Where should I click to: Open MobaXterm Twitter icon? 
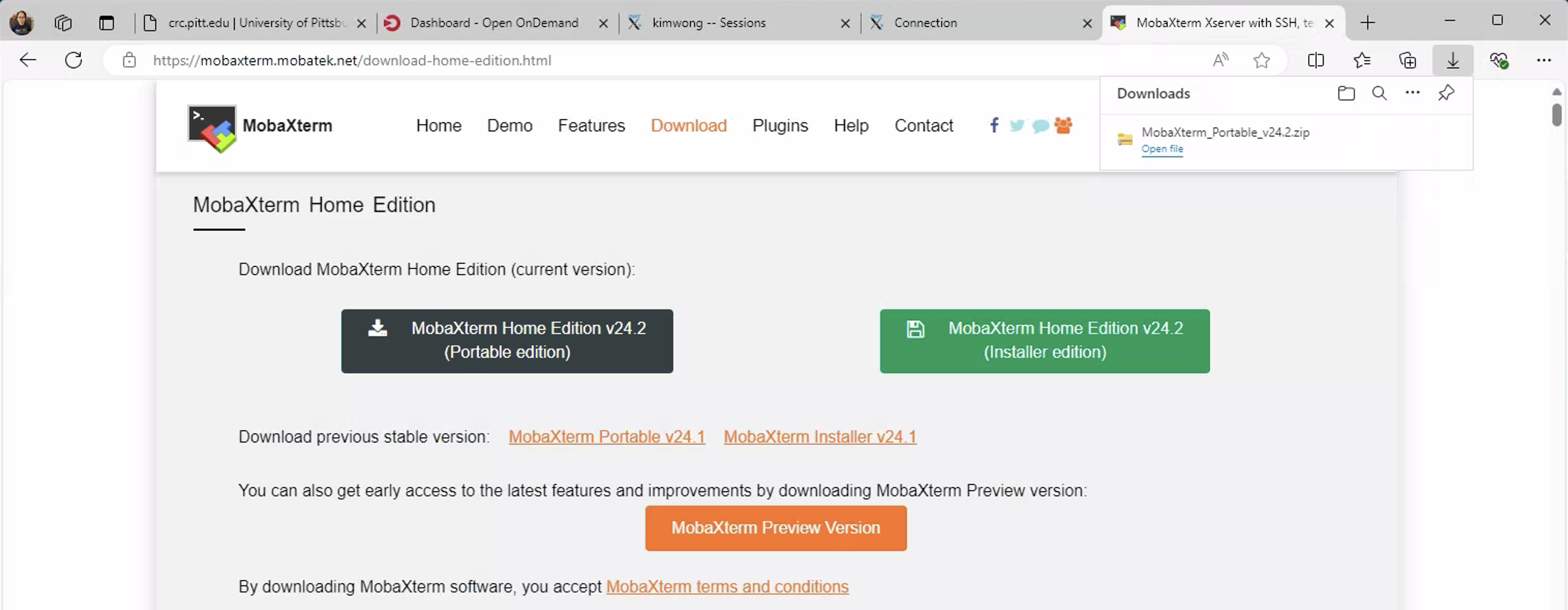point(1017,126)
